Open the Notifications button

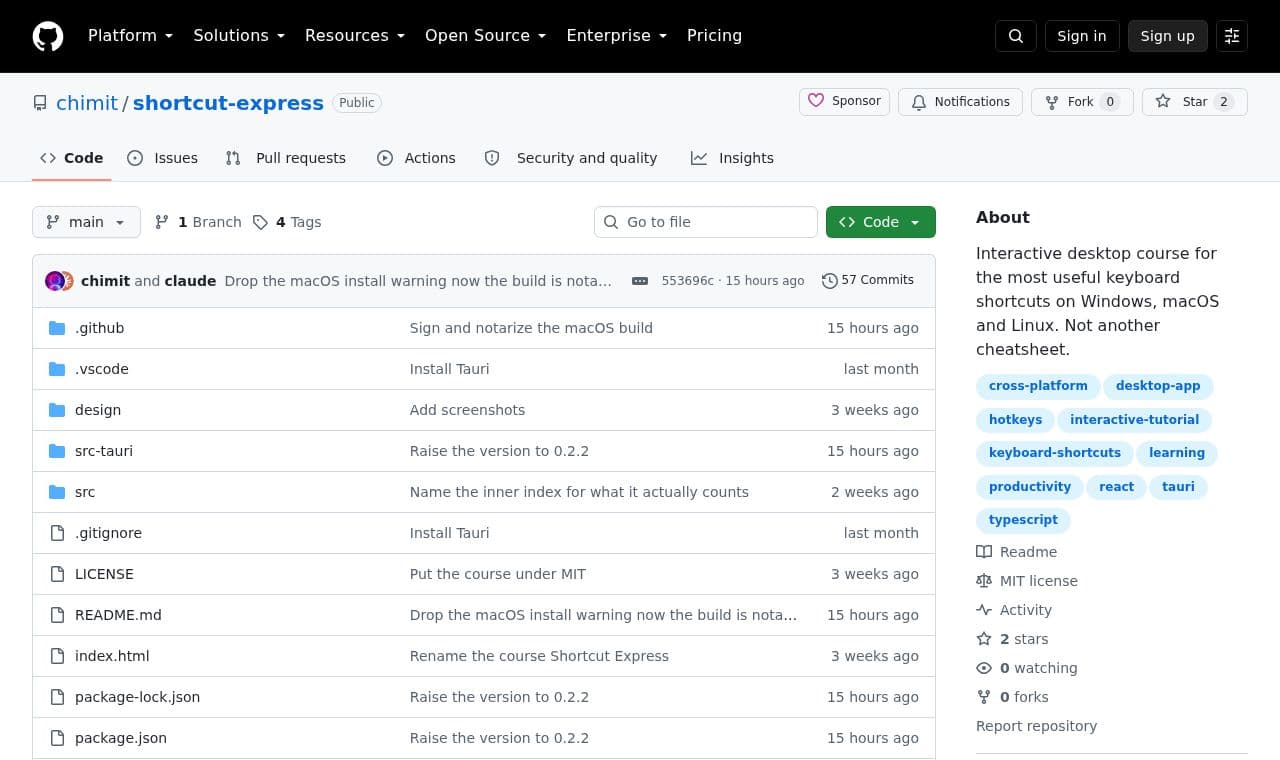click(960, 102)
